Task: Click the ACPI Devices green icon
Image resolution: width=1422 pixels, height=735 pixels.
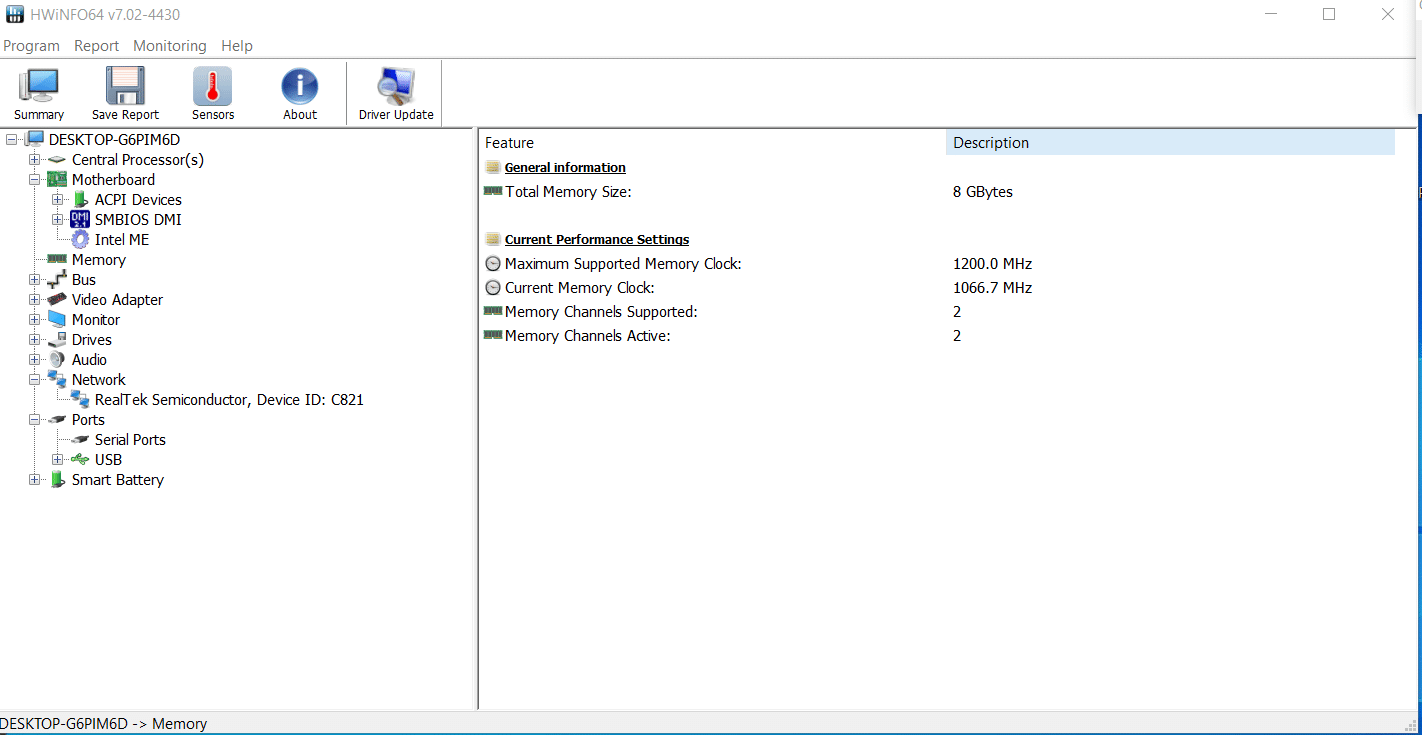Action: coord(80,199)
